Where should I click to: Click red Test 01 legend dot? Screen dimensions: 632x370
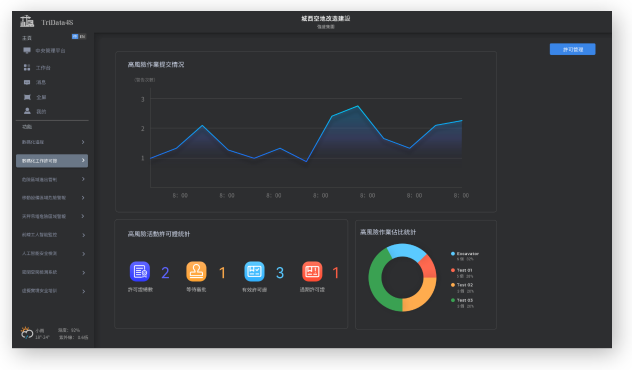pyautogui.click(x=453, y=270)
